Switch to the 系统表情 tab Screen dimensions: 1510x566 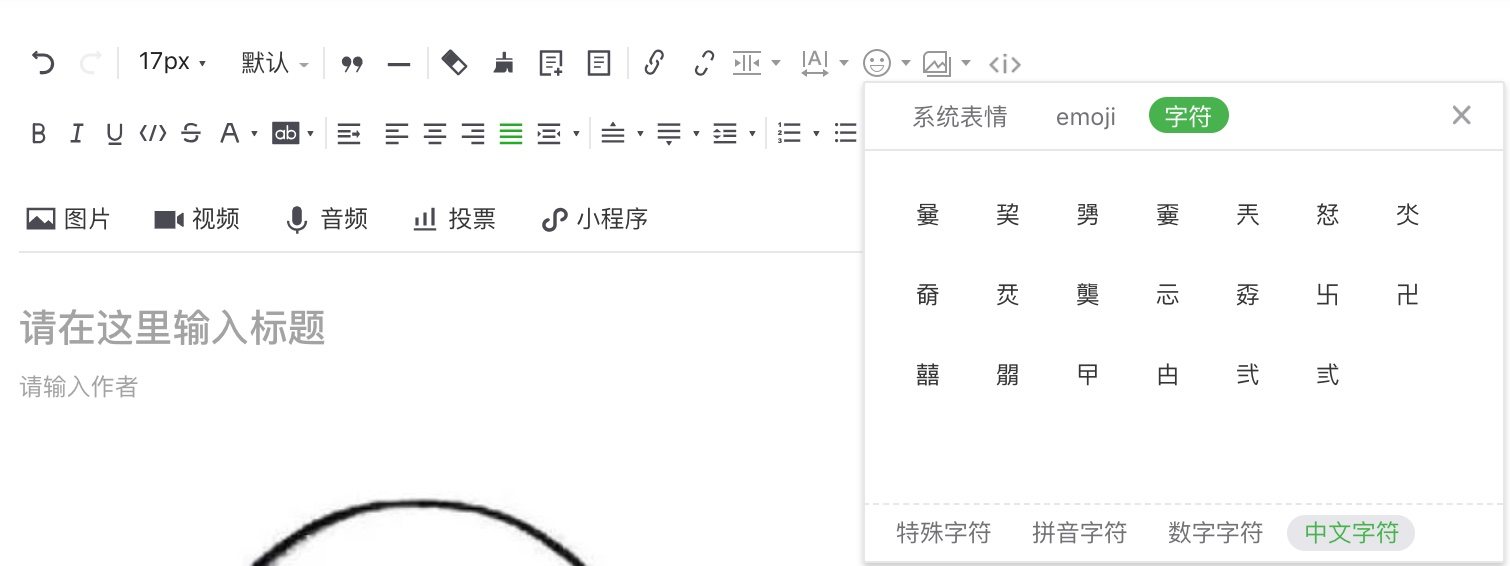tap(959, 117)
